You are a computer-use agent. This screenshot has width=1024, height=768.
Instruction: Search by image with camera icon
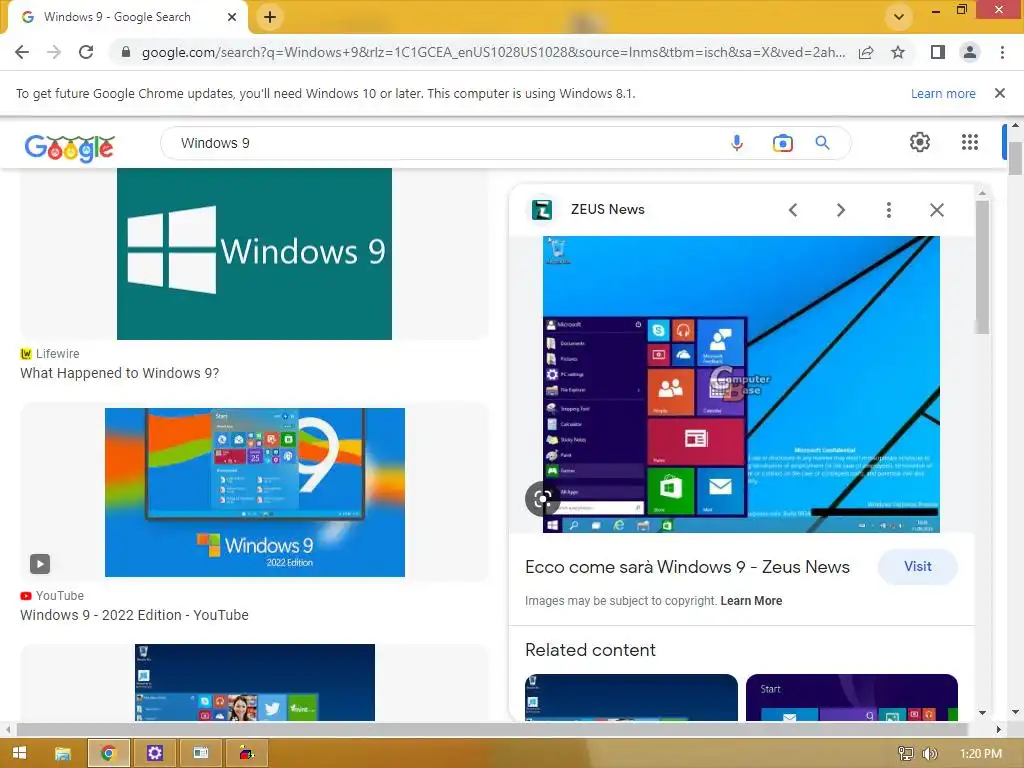click(782, 143)
